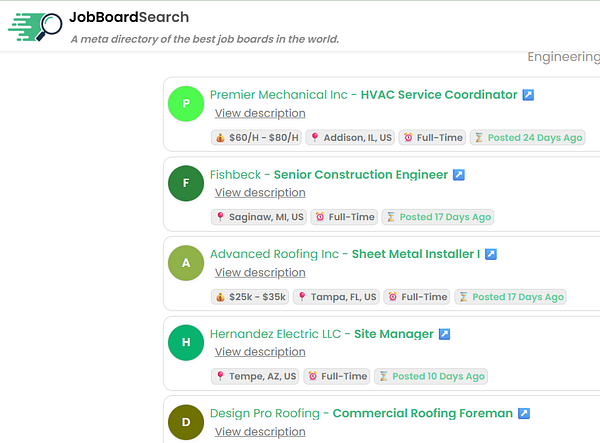Open the Commercial Roofing Foreman job title
The height and width of the screenshot is (443, 600).
point(422,413)
